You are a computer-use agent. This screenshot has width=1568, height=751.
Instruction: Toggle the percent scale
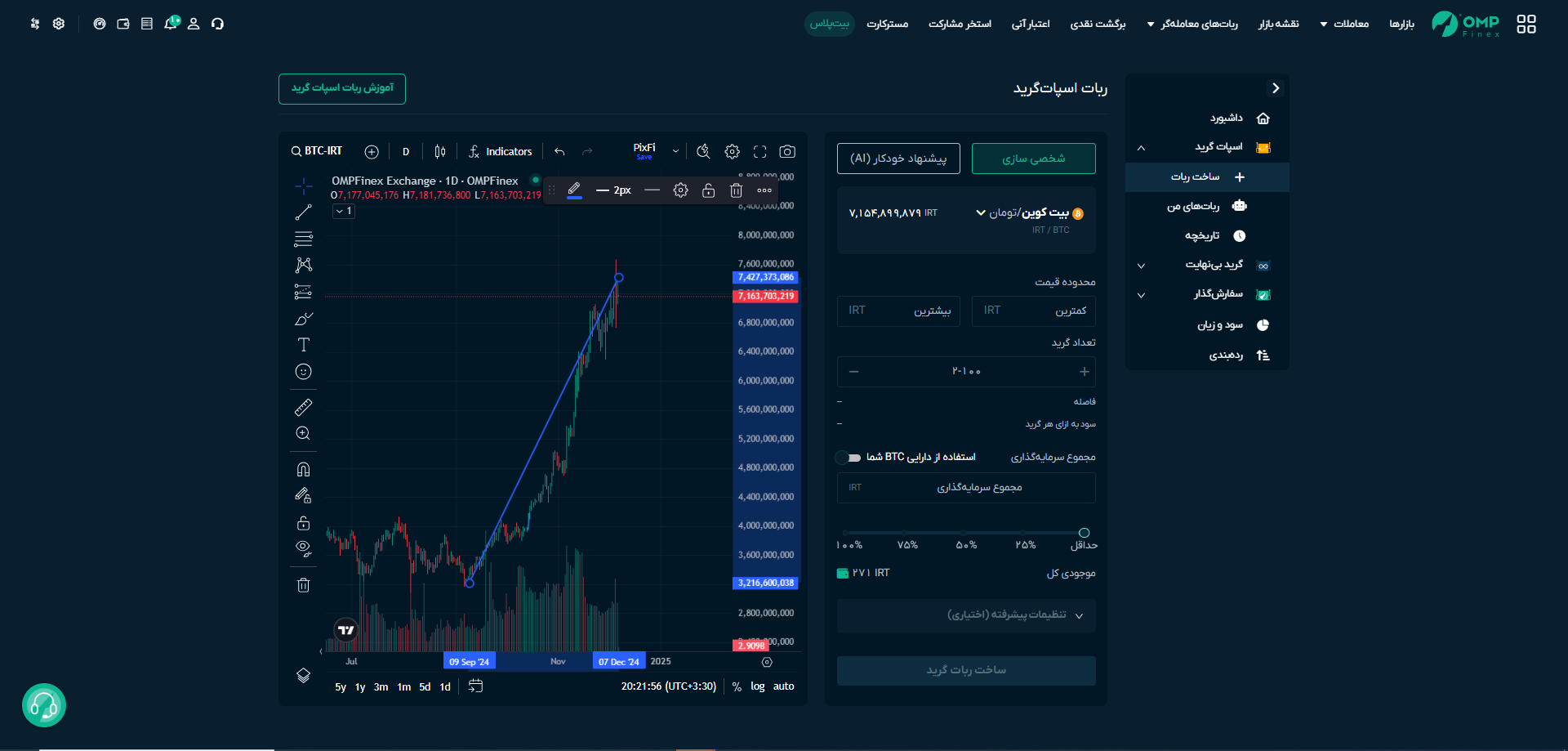point(737,686)
